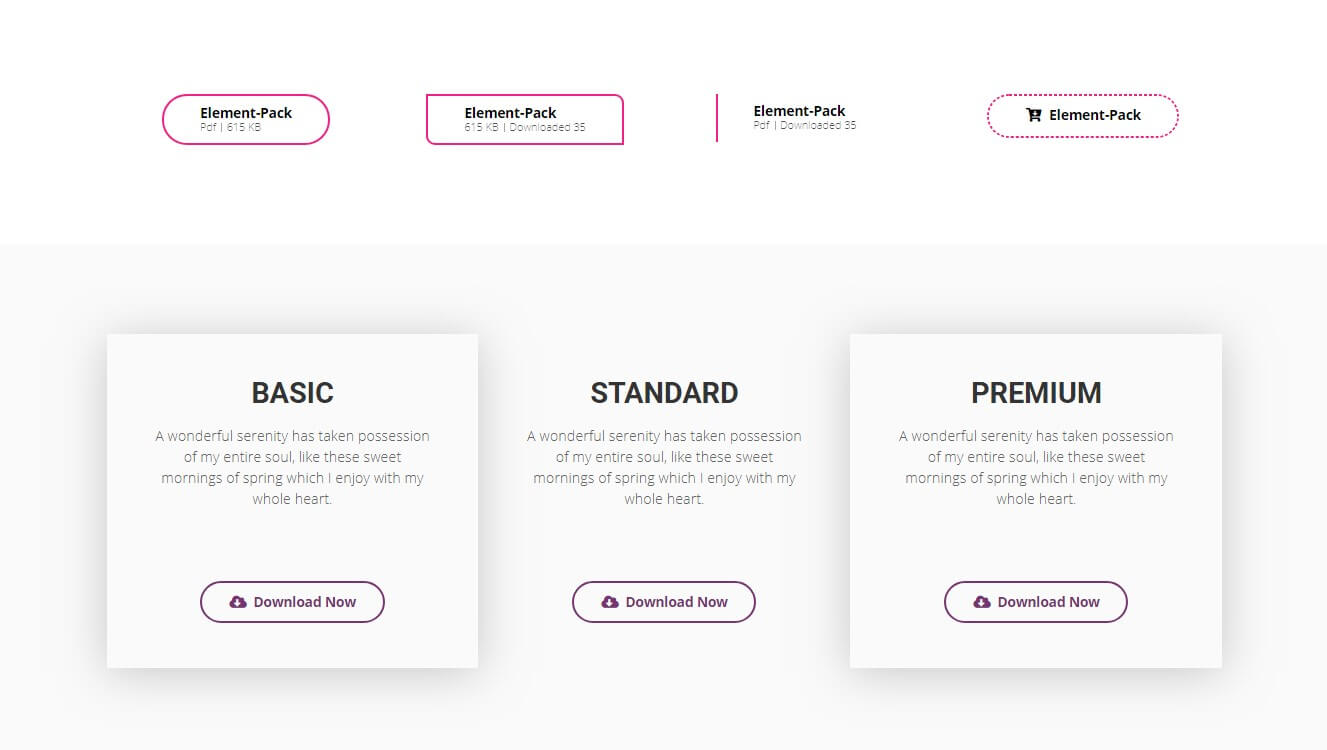This screenshot has height=750, width=1327.
Task: Click the cloud download icon in BASIC card
Action: (x=238, y=602)
